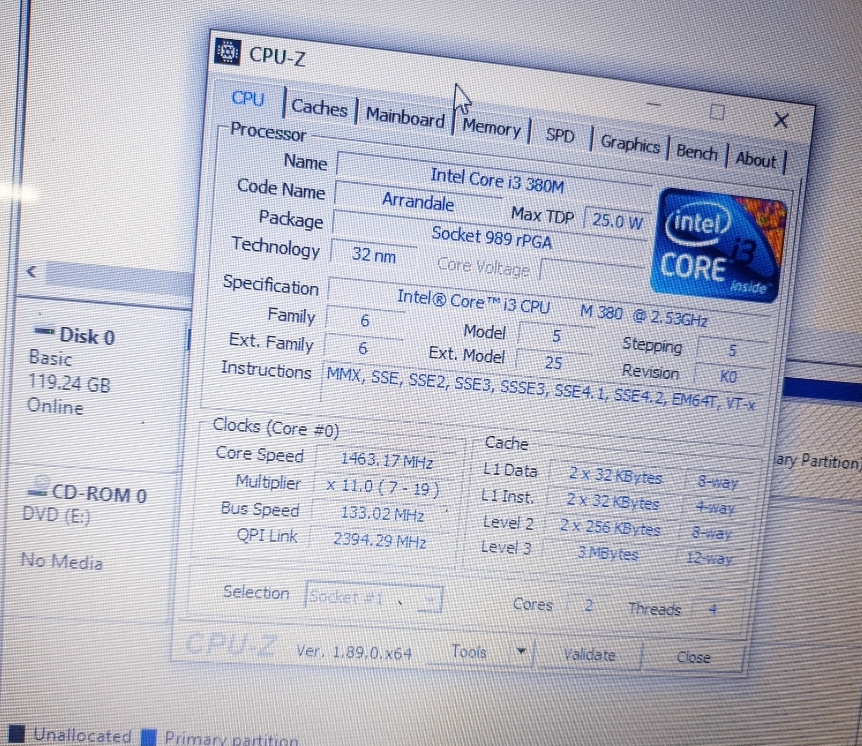Open the Bench tab
The image size is (862, 746).
point(696,152)
